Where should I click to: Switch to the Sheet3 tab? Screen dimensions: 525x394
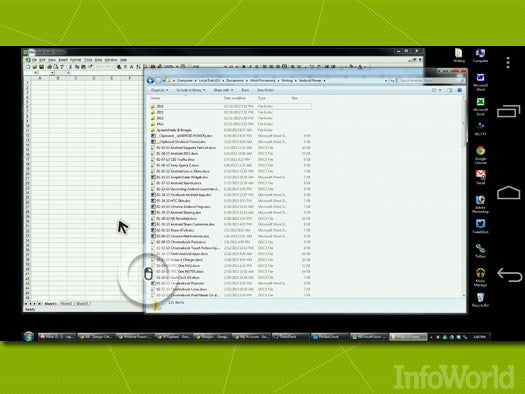pos(82,304)
